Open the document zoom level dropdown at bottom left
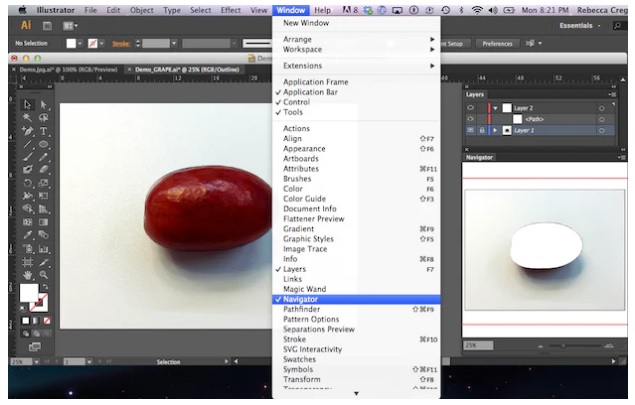 (36, 361)
